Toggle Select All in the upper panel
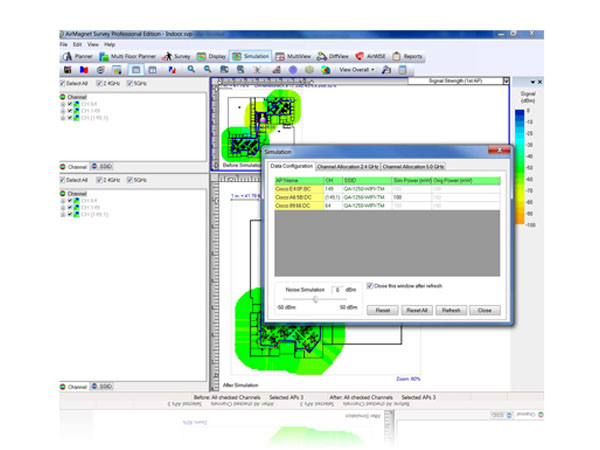Image resolution: width=600 pixels, height=450 pixels. [x=62, y=83]
